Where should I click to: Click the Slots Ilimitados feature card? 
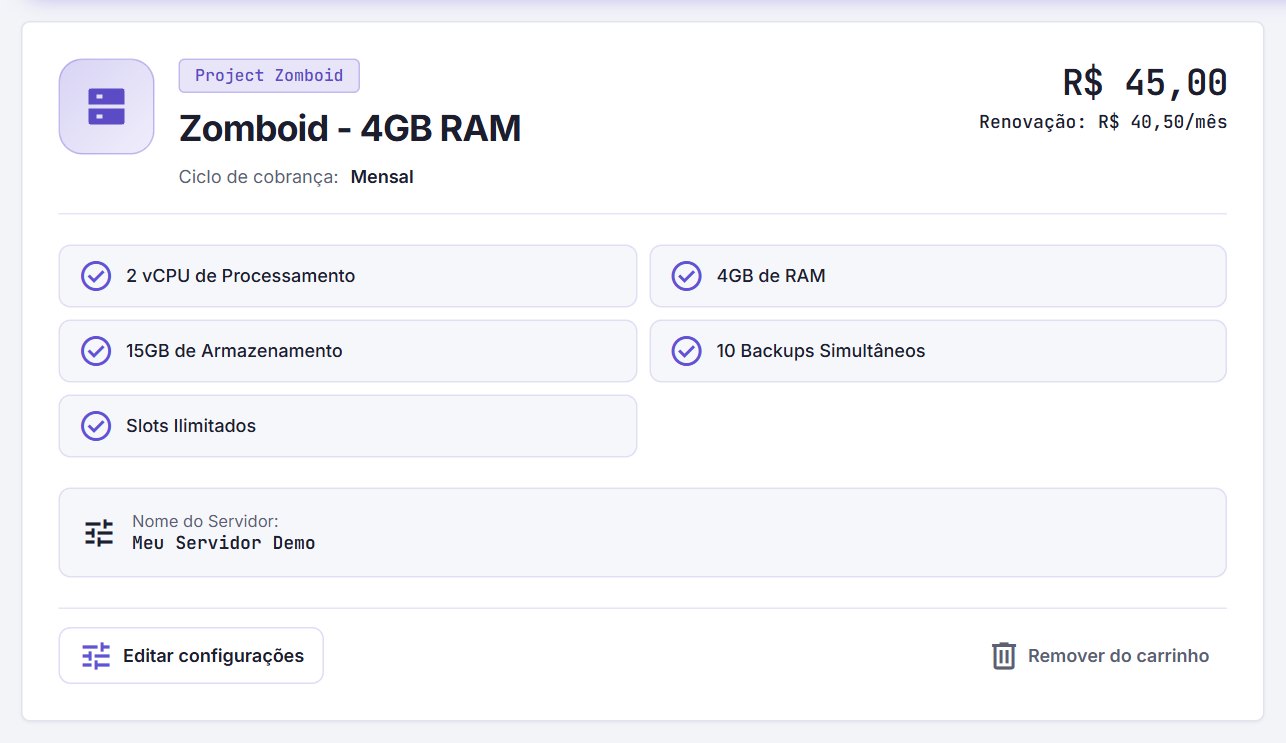tap(348, 426)
